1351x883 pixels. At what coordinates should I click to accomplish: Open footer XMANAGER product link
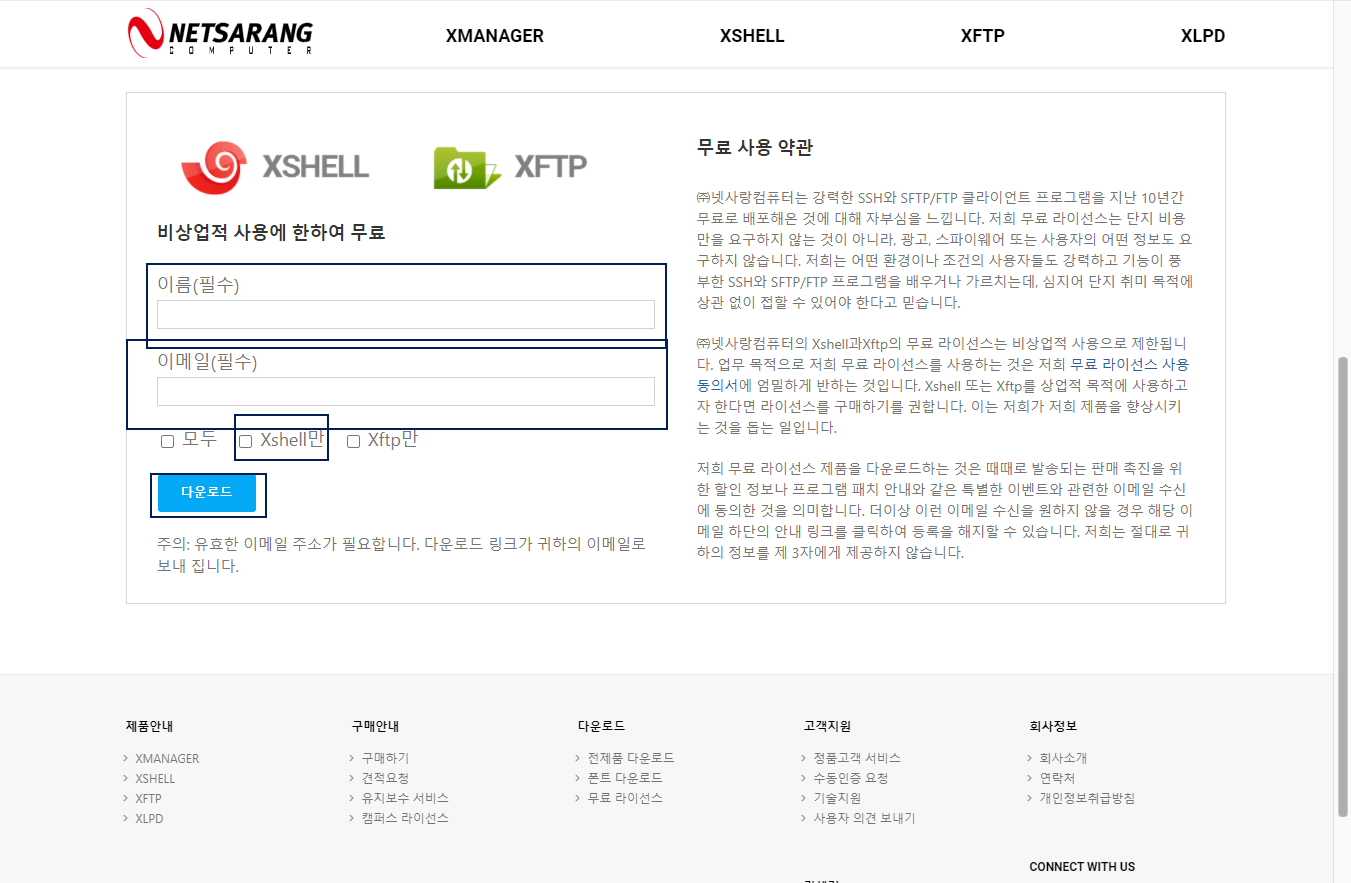(x=167, y=758)
